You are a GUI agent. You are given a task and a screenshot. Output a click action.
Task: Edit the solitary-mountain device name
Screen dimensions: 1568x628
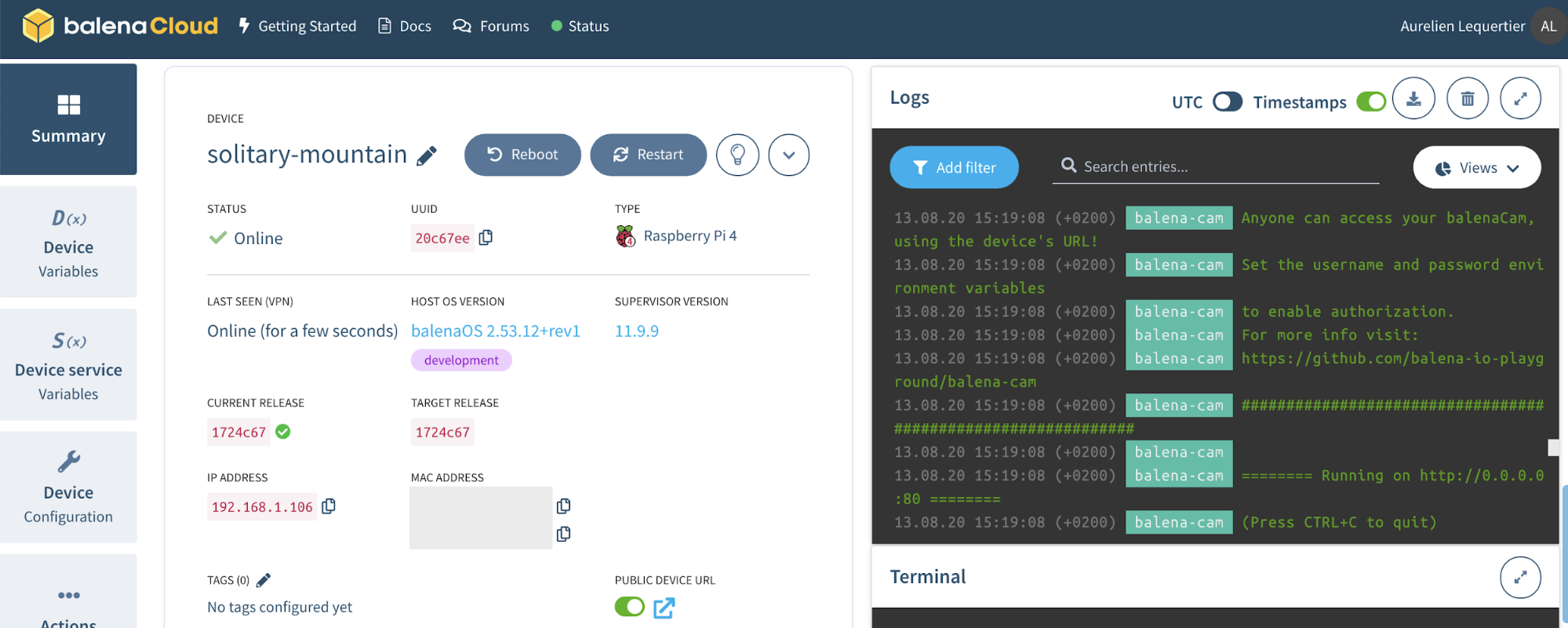[427, 155]
